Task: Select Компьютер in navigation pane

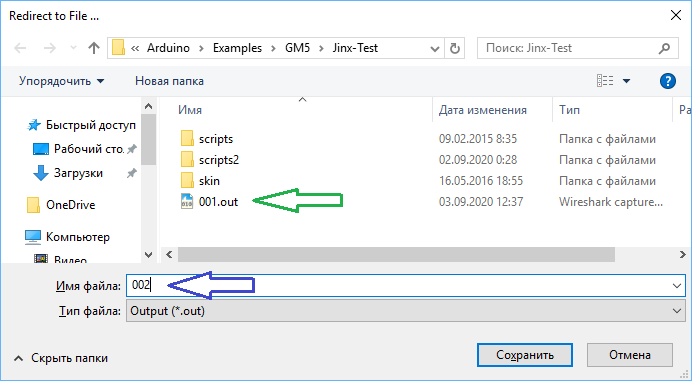Action: coord(68,237)
